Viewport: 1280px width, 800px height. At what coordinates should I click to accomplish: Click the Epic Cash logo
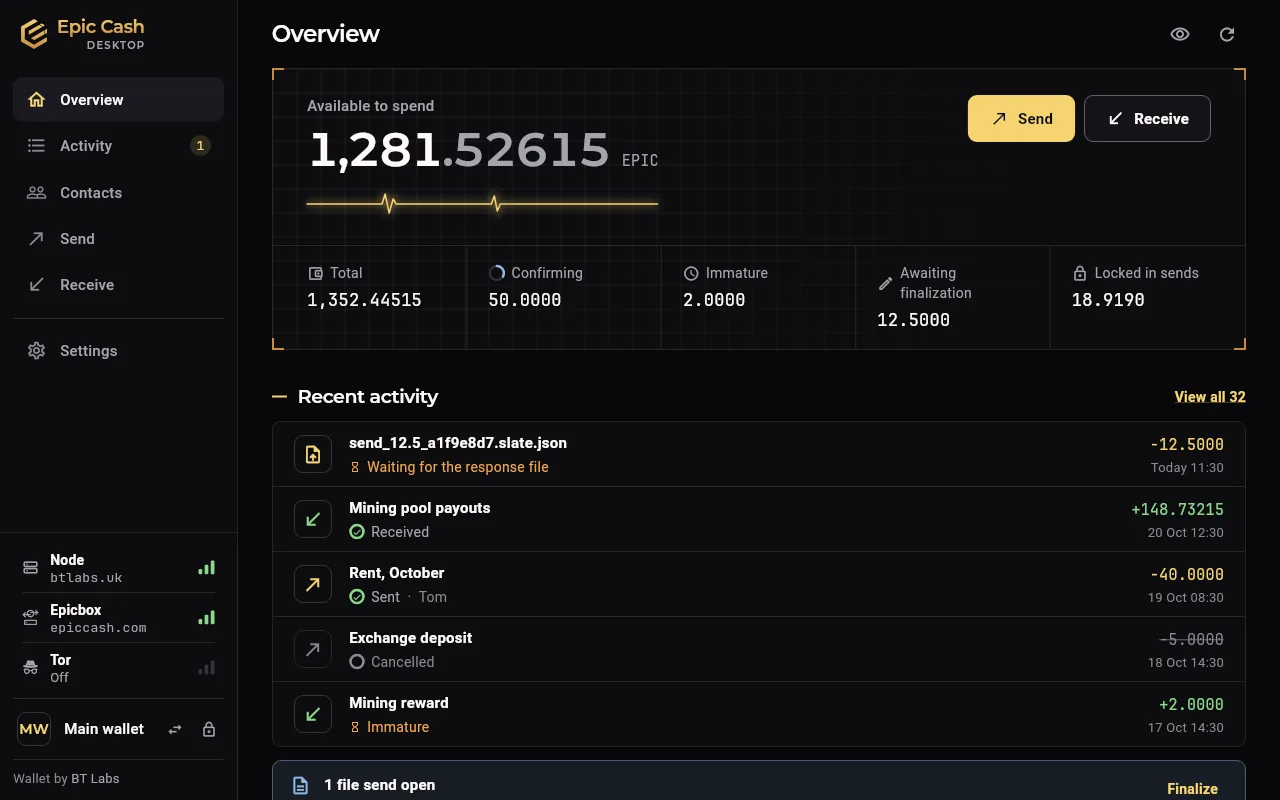pos(83,34)
